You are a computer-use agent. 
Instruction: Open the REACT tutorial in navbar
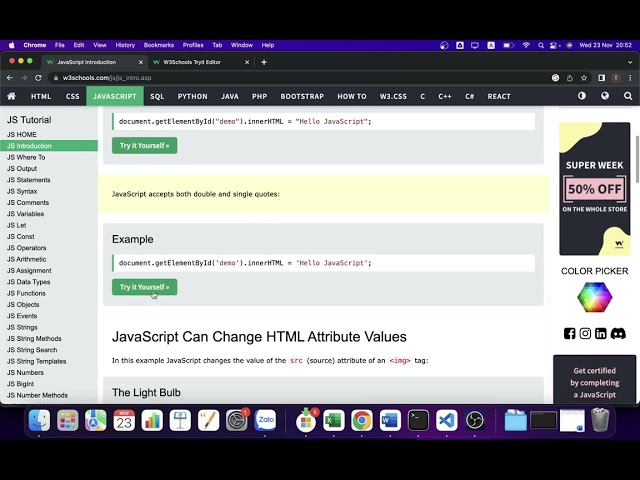499,96
